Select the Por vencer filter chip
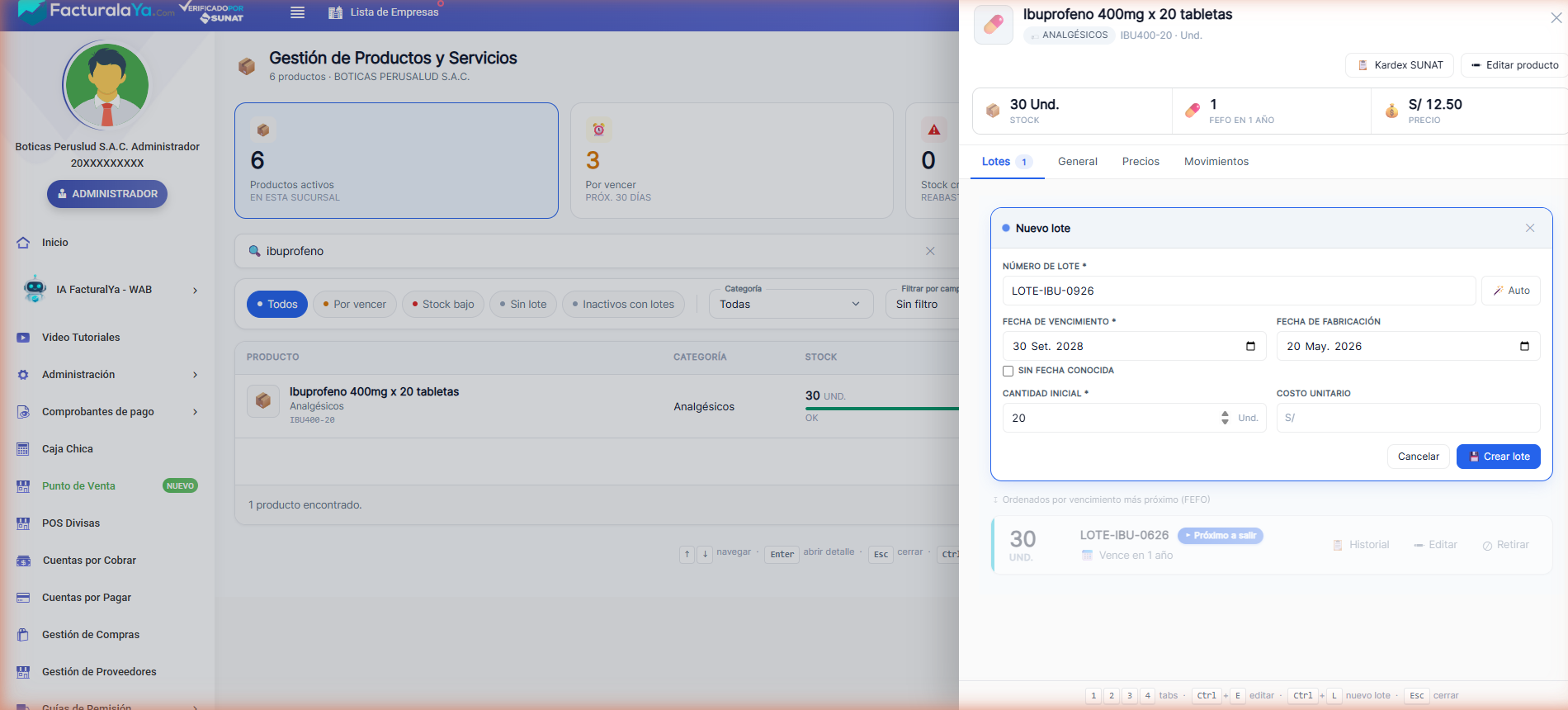This screenshot has width=1568, height=710. pos(355,304)
